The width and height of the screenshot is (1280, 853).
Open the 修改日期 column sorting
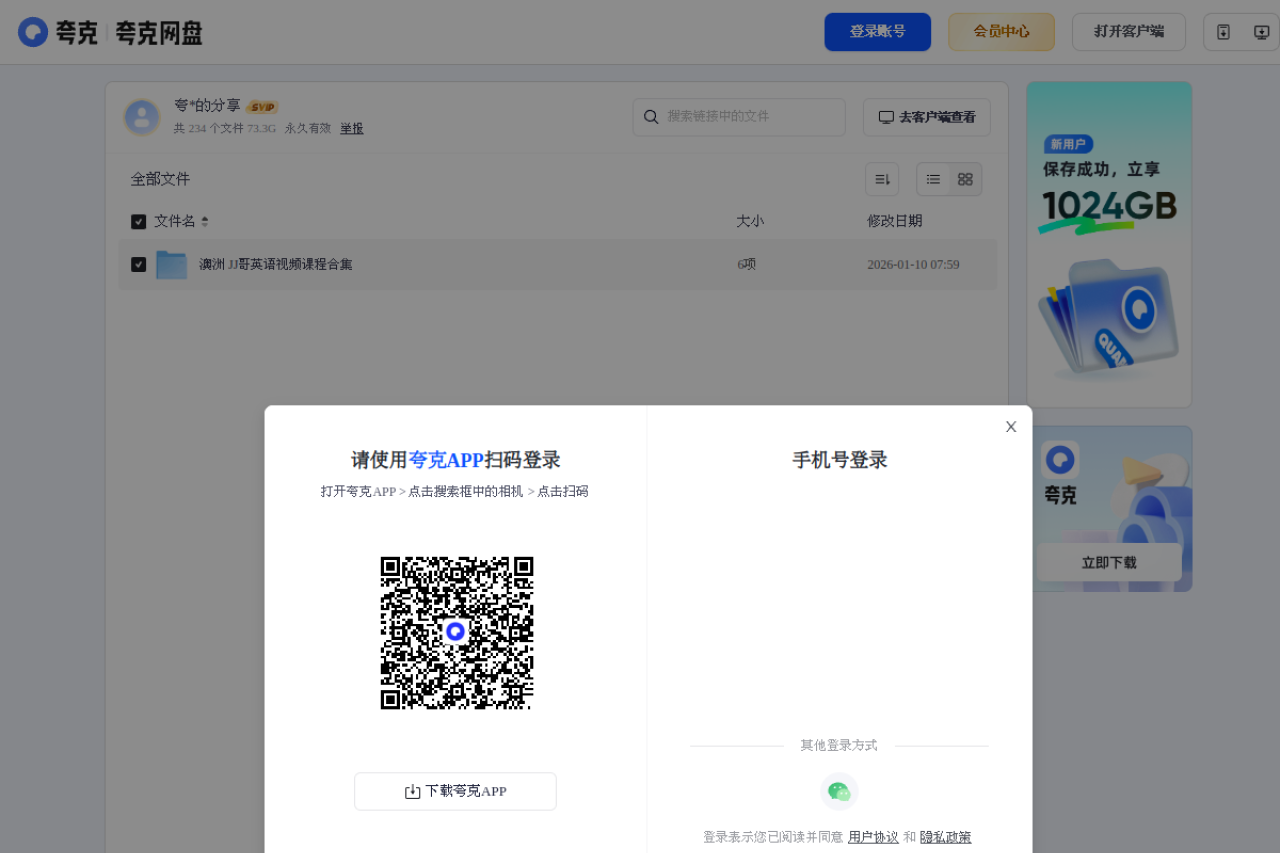click(893, 221)
